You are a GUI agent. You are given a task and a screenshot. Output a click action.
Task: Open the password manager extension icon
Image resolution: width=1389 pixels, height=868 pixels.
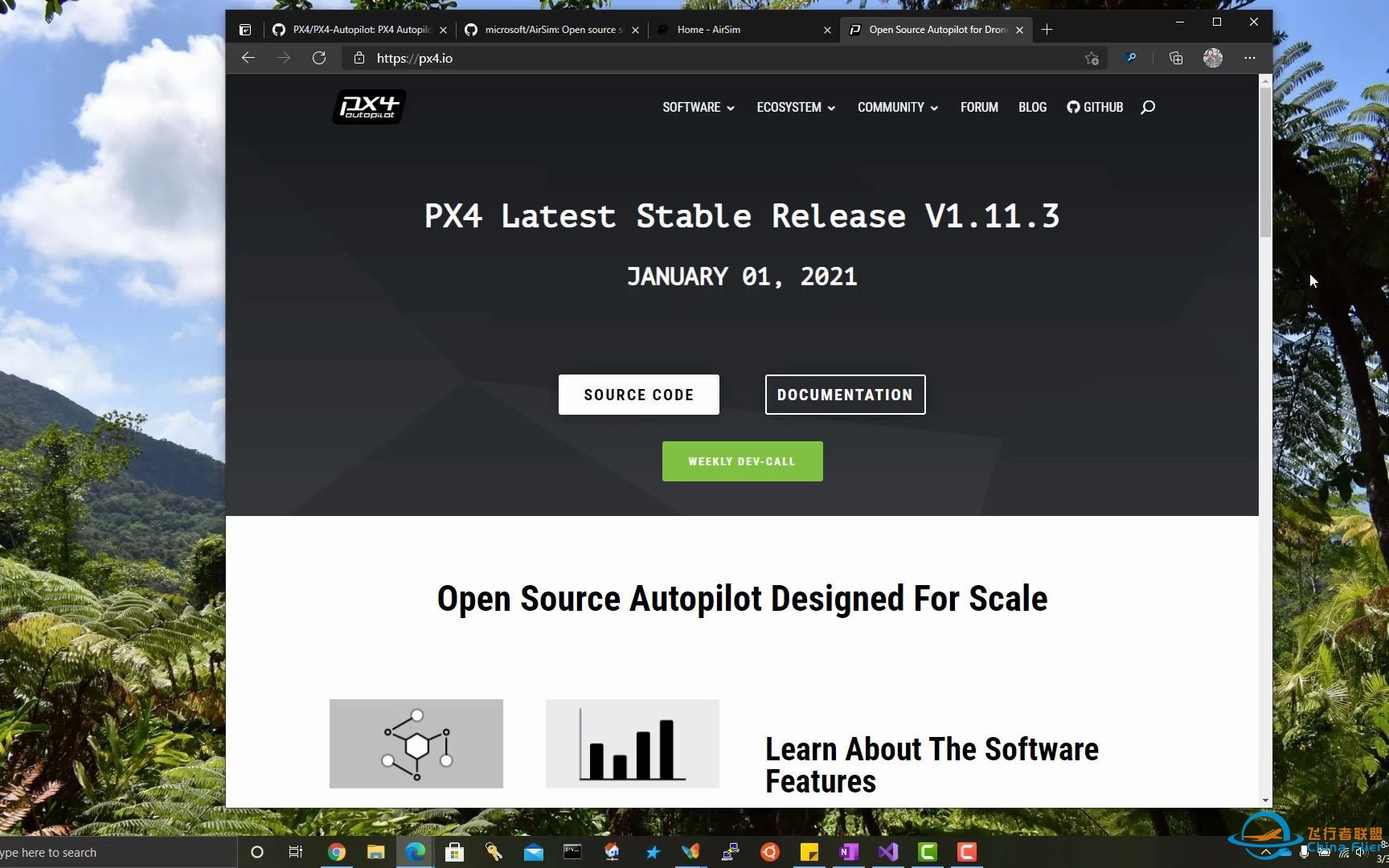click(x=1131, y=58)
